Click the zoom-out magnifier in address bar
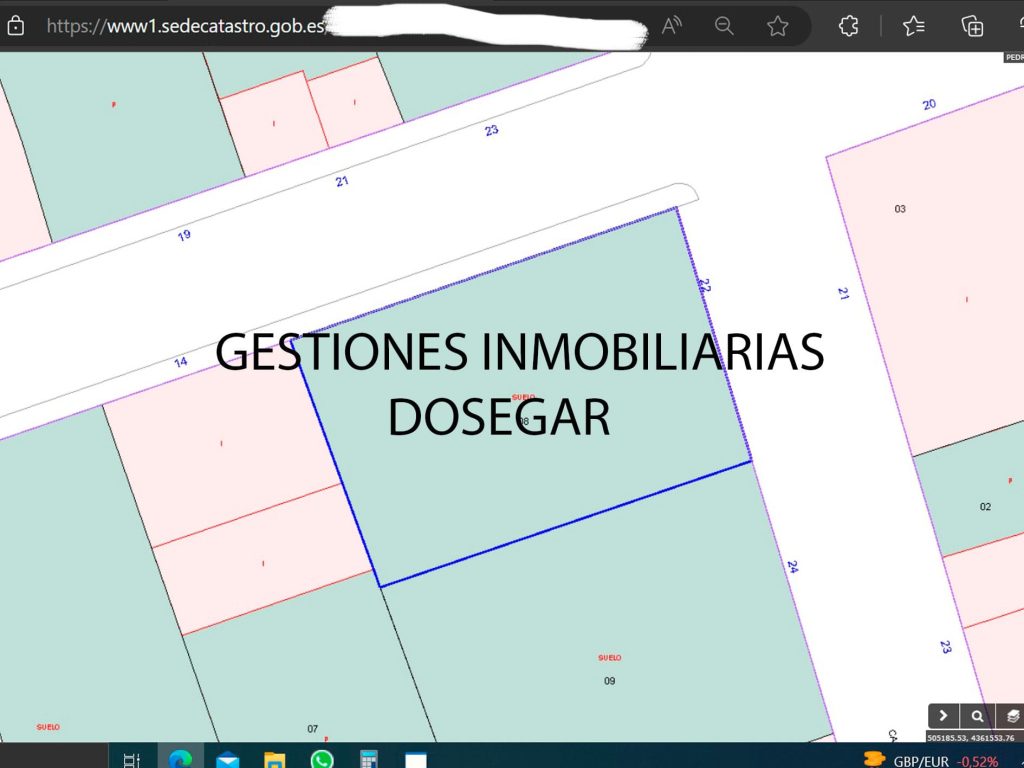The image size is (1024, 768). click(x=724, y=26)
